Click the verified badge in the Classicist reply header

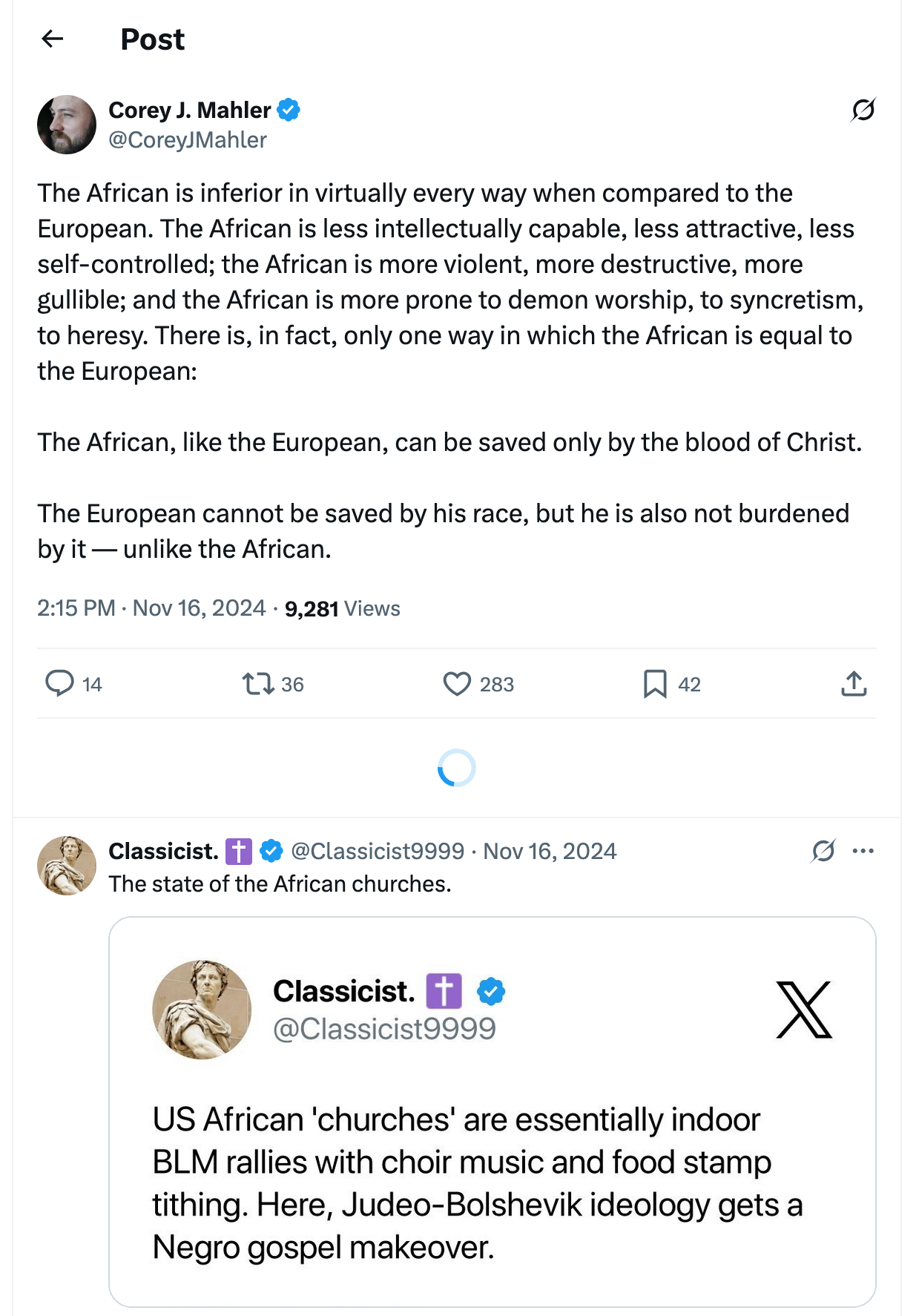[x=271, y=851]
